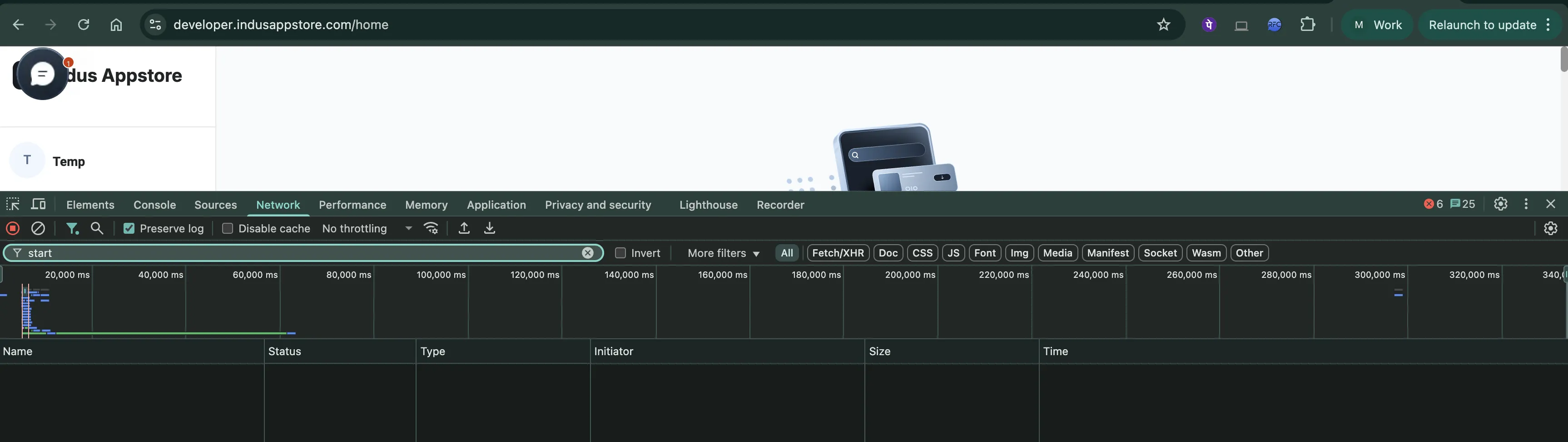The width and height of the screenshot is (1568, 442).
Task: Activate the inspect element picker icon
Action: [13, 204]
